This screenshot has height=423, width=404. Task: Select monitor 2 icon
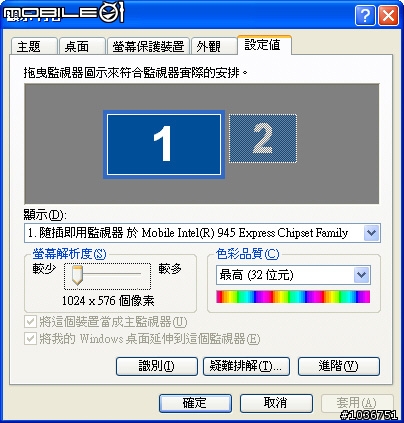263,138
